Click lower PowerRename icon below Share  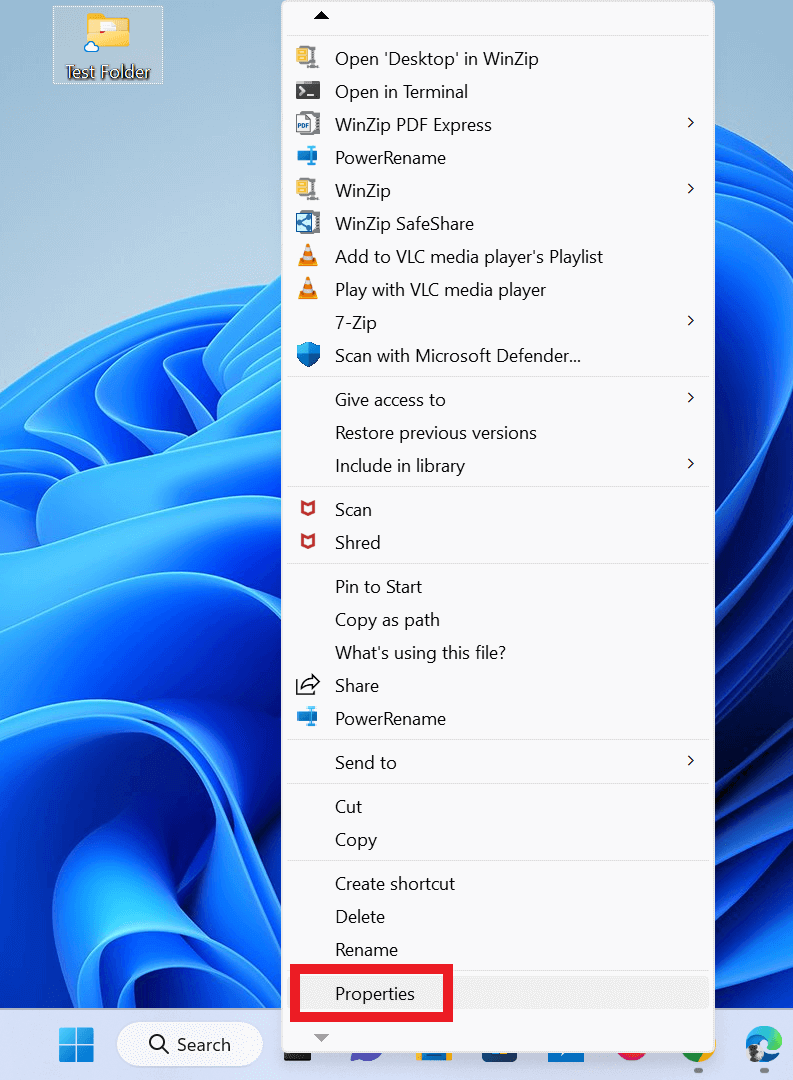[x=307, y=717]
